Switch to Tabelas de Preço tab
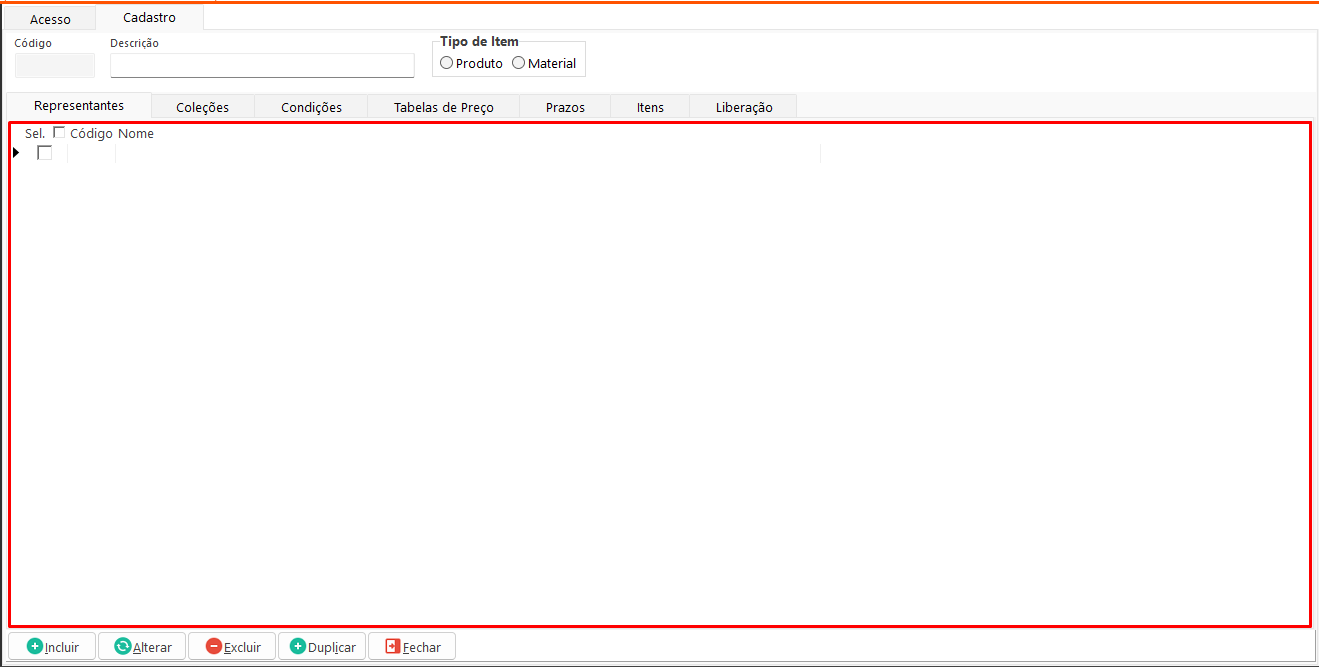 443,107
